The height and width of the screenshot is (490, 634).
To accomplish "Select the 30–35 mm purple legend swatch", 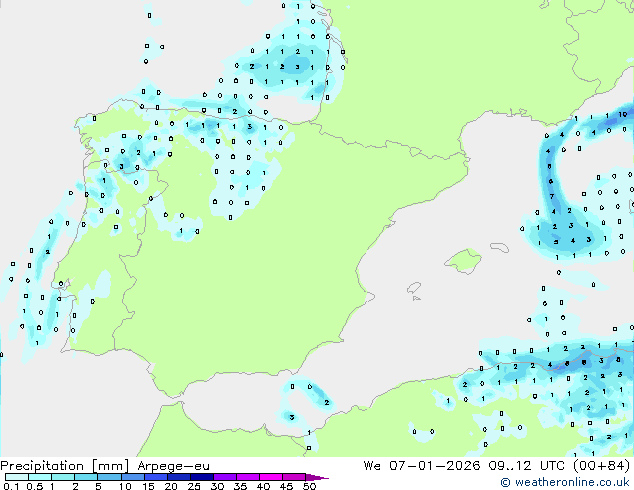I will [x=224, y=477].
